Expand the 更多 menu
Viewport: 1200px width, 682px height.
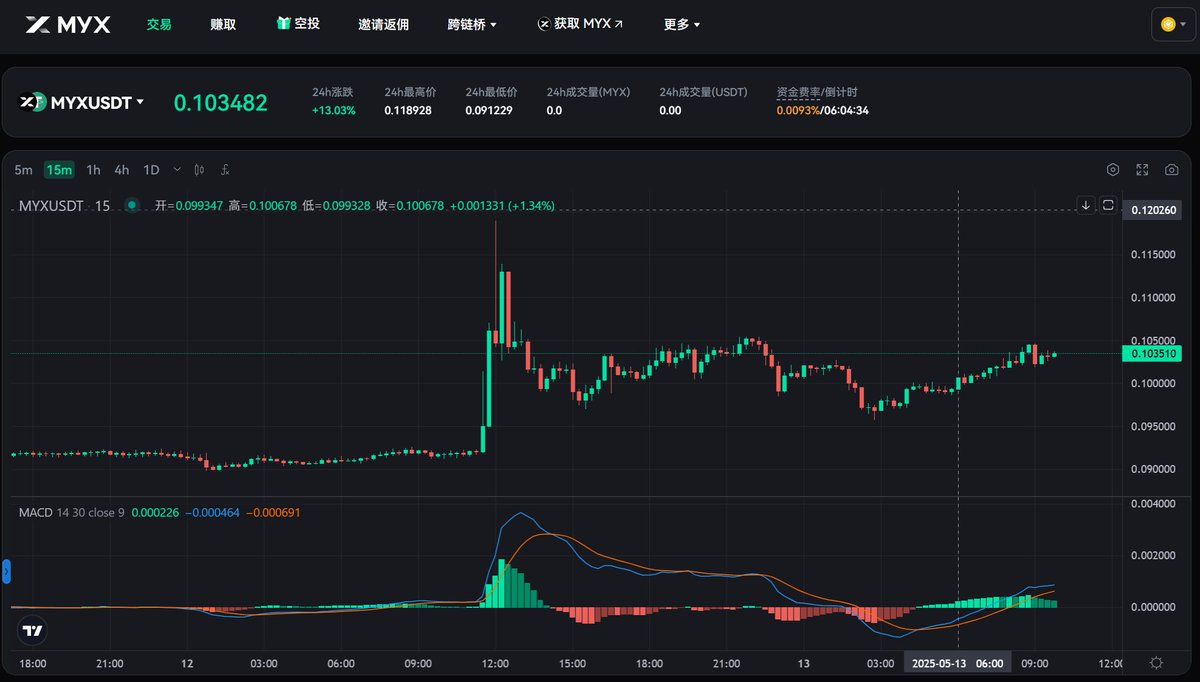pyautogui.click(x=682, y=24)
